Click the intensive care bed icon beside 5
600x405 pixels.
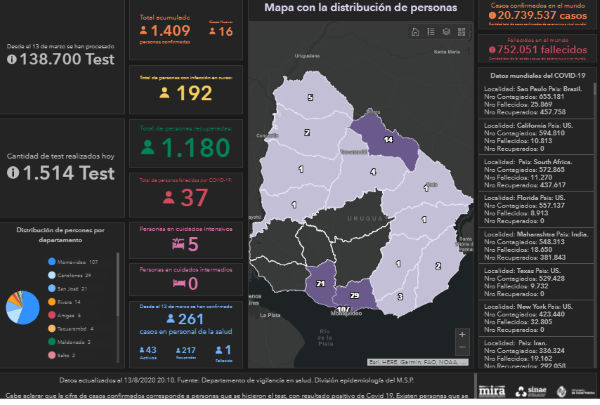[x=178, y=244]
